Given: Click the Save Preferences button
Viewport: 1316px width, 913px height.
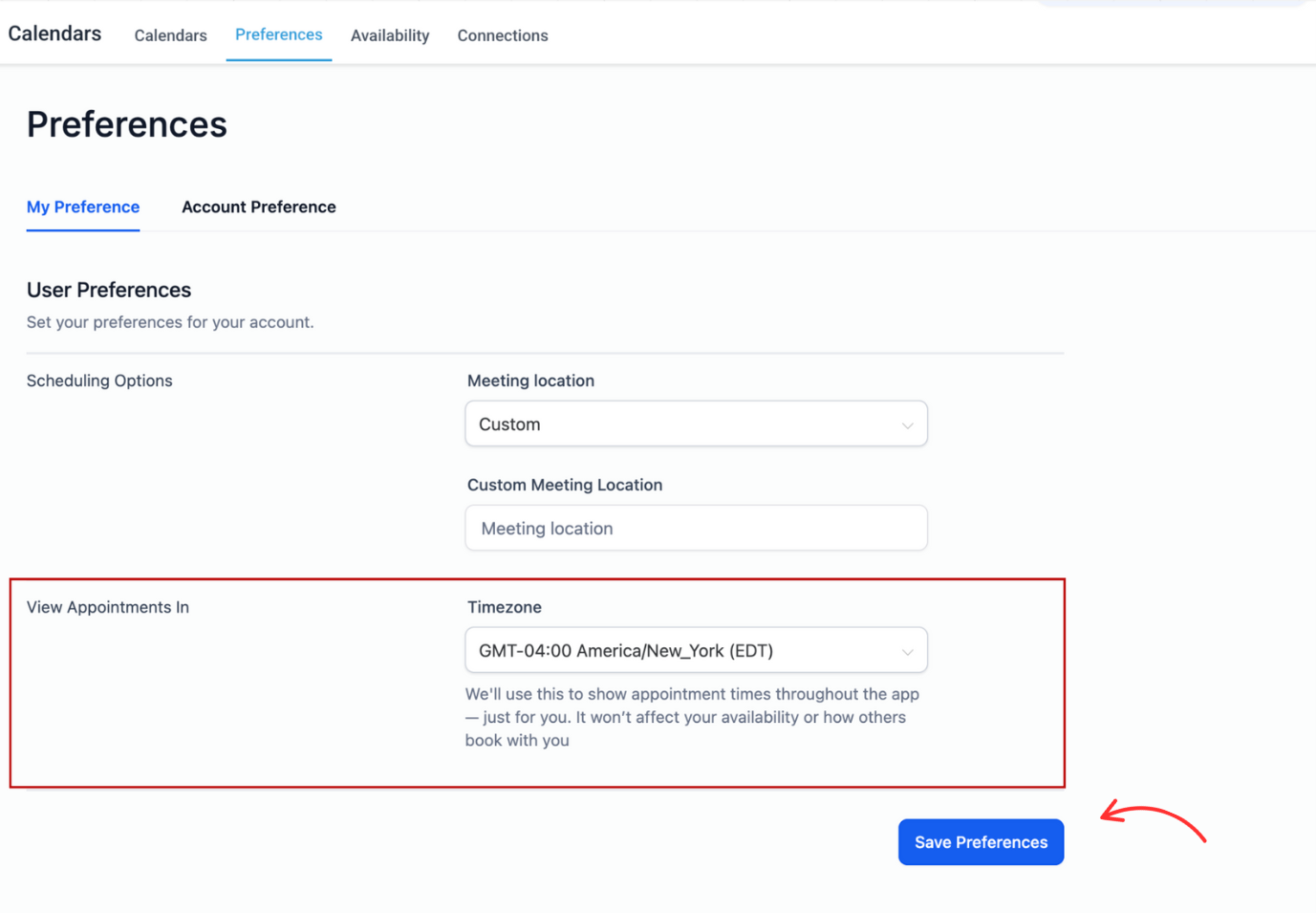Looking at the screenshot, I should (981, 841).
